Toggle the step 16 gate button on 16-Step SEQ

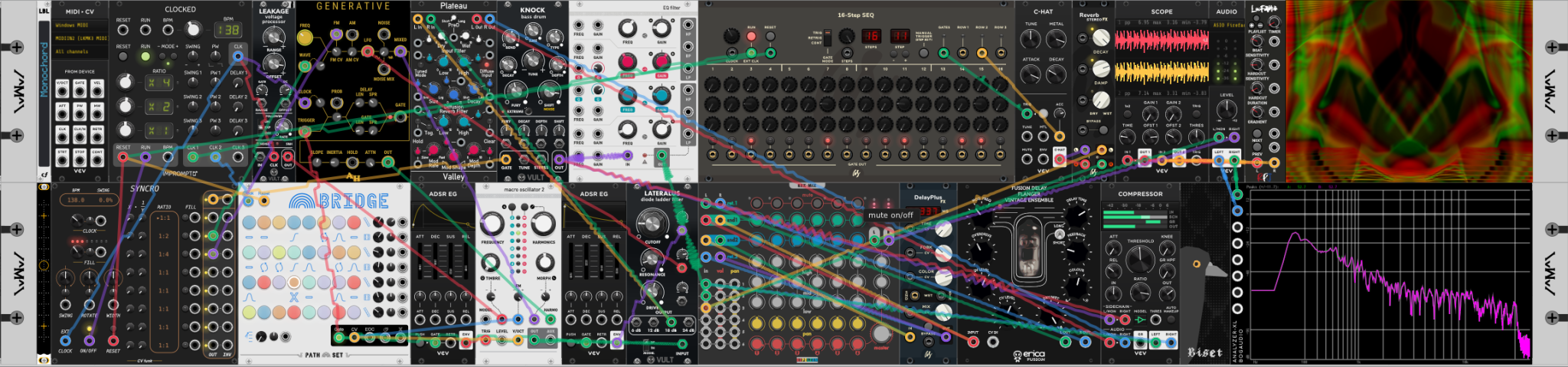tap(1000, 142)
